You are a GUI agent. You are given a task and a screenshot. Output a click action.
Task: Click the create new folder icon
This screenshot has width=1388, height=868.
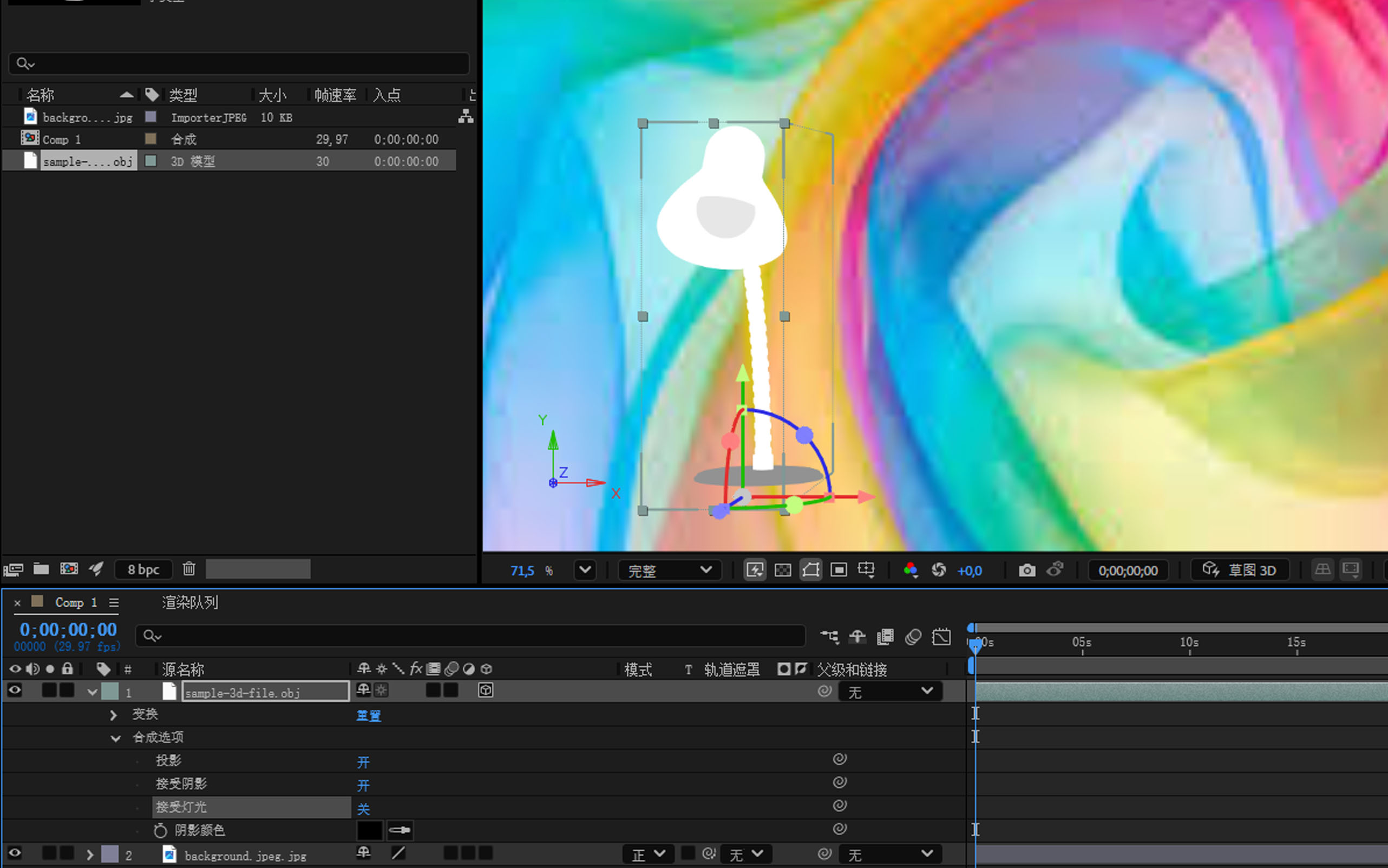point(41,569)
